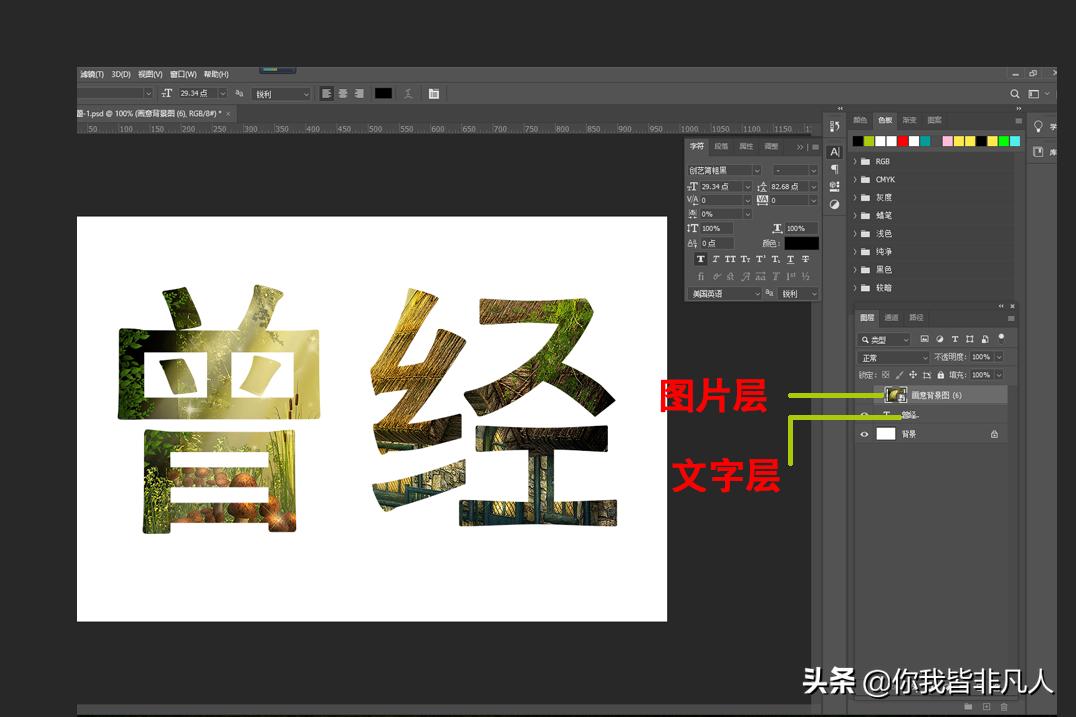1076x717 pixels.
Task: Select the red swatch in 色板 panel
Action: (x=902, y=140)
